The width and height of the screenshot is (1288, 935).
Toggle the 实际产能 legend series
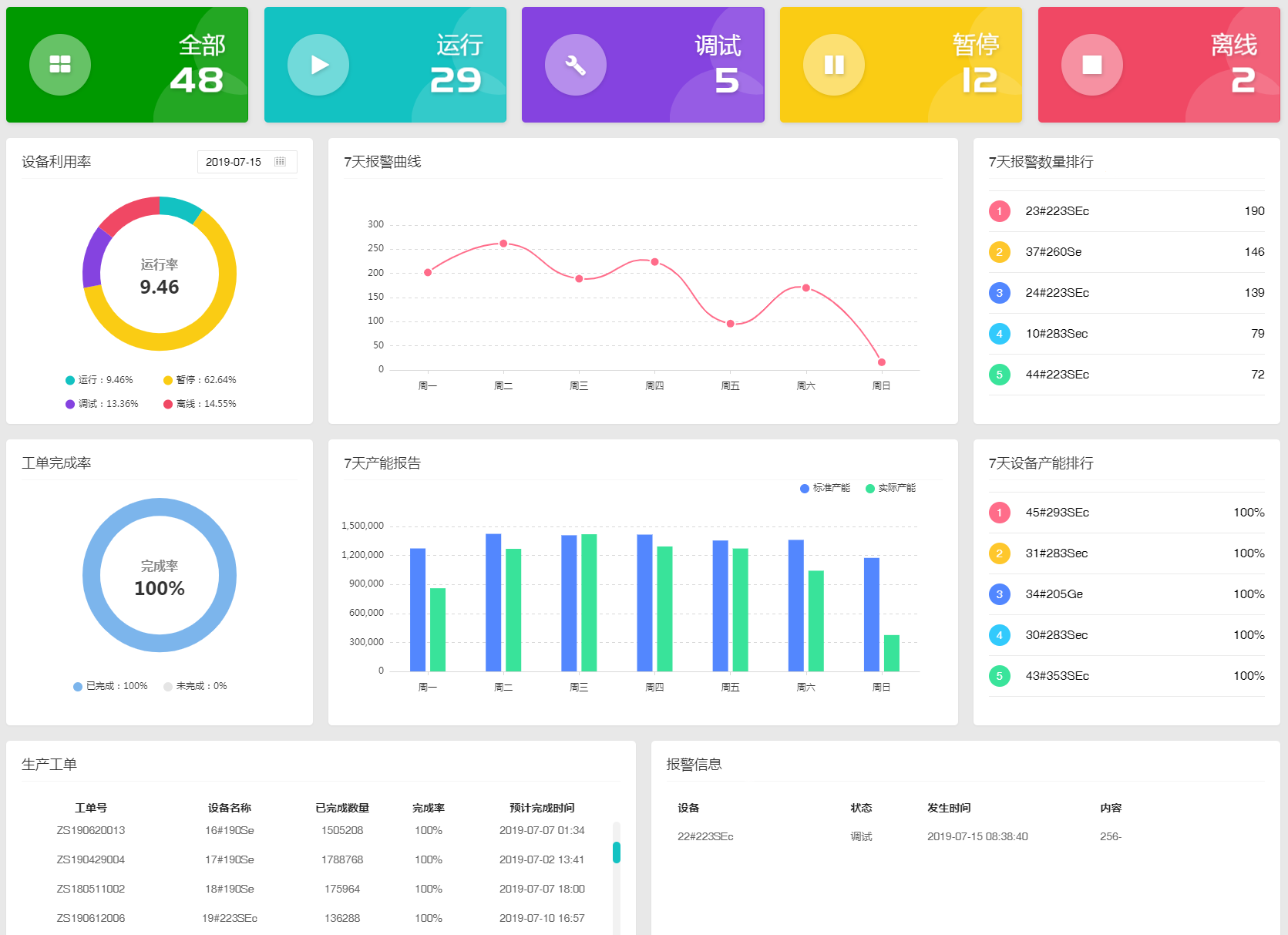(890, 488)
